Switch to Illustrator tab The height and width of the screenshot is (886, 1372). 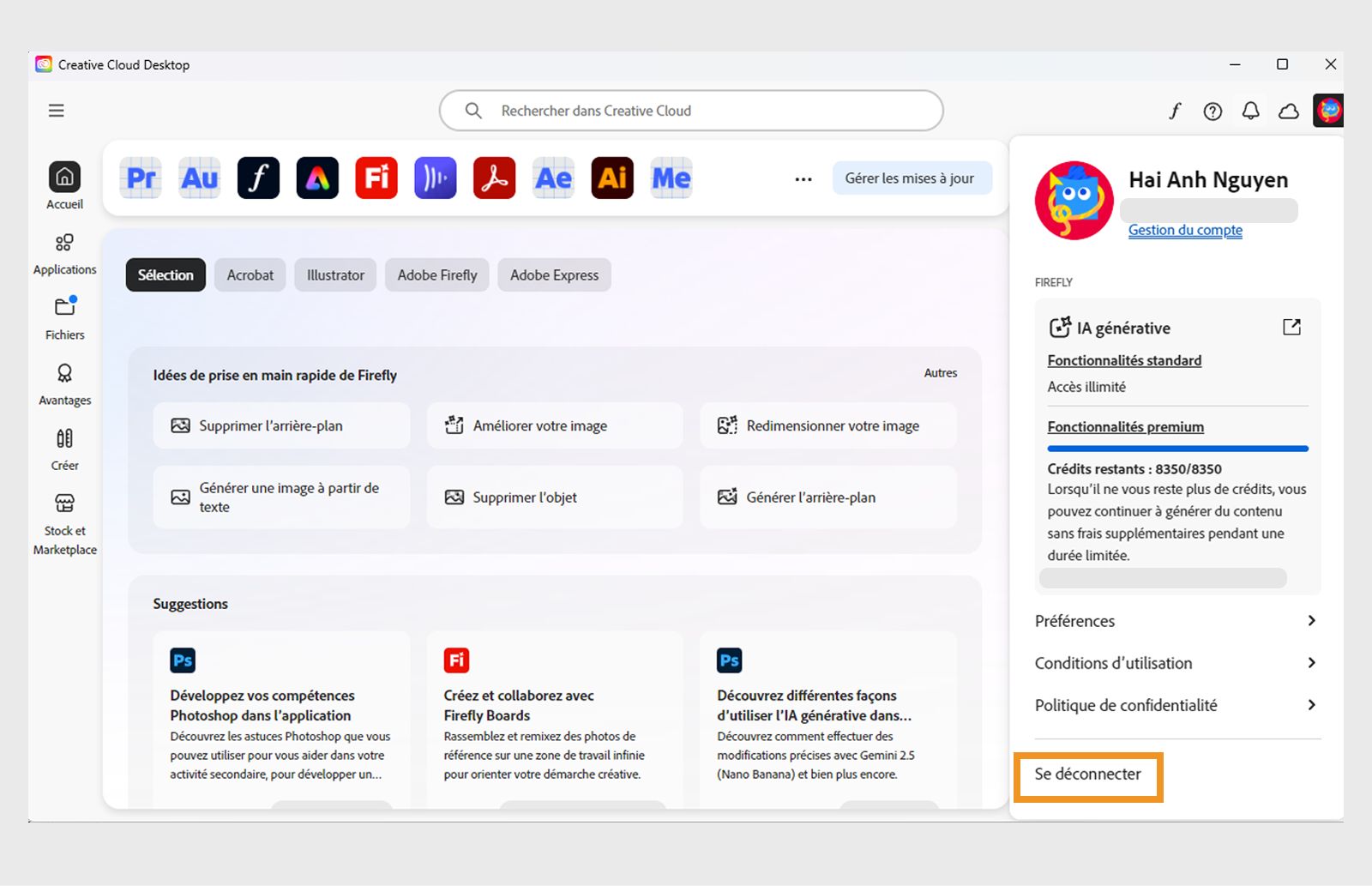[335, 275]
